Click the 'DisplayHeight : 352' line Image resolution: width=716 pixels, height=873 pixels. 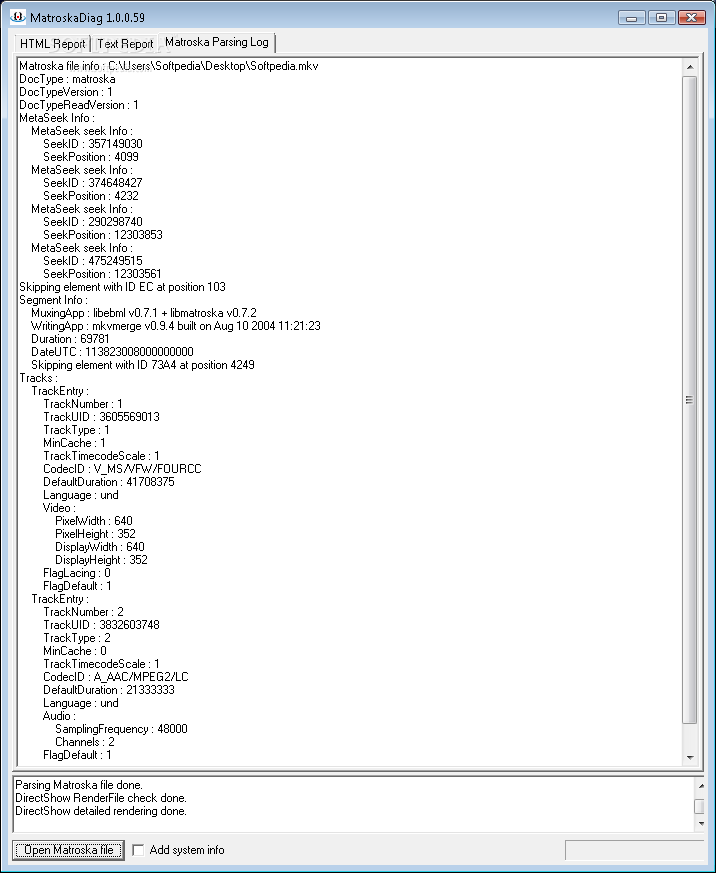pos(101,560)
